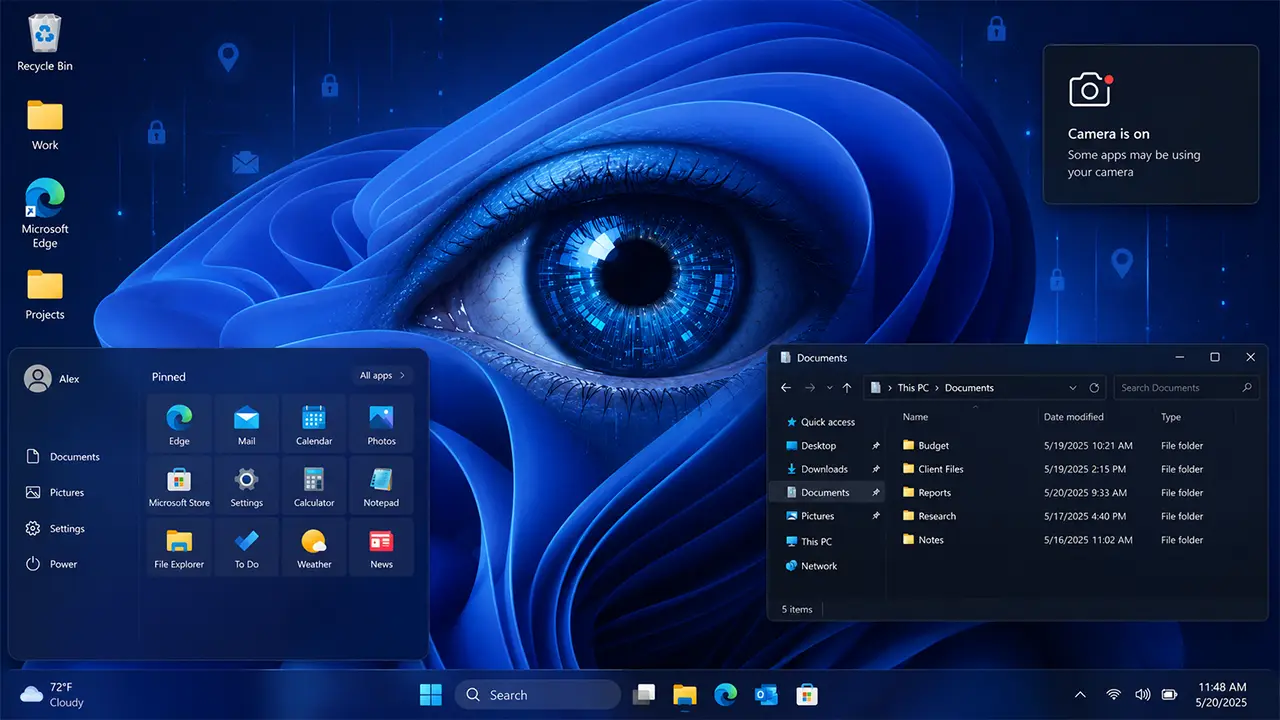Click the Recycle Bin desktop icon
Viewport: 1280px width, 720px height.
(x=45, y=43)
